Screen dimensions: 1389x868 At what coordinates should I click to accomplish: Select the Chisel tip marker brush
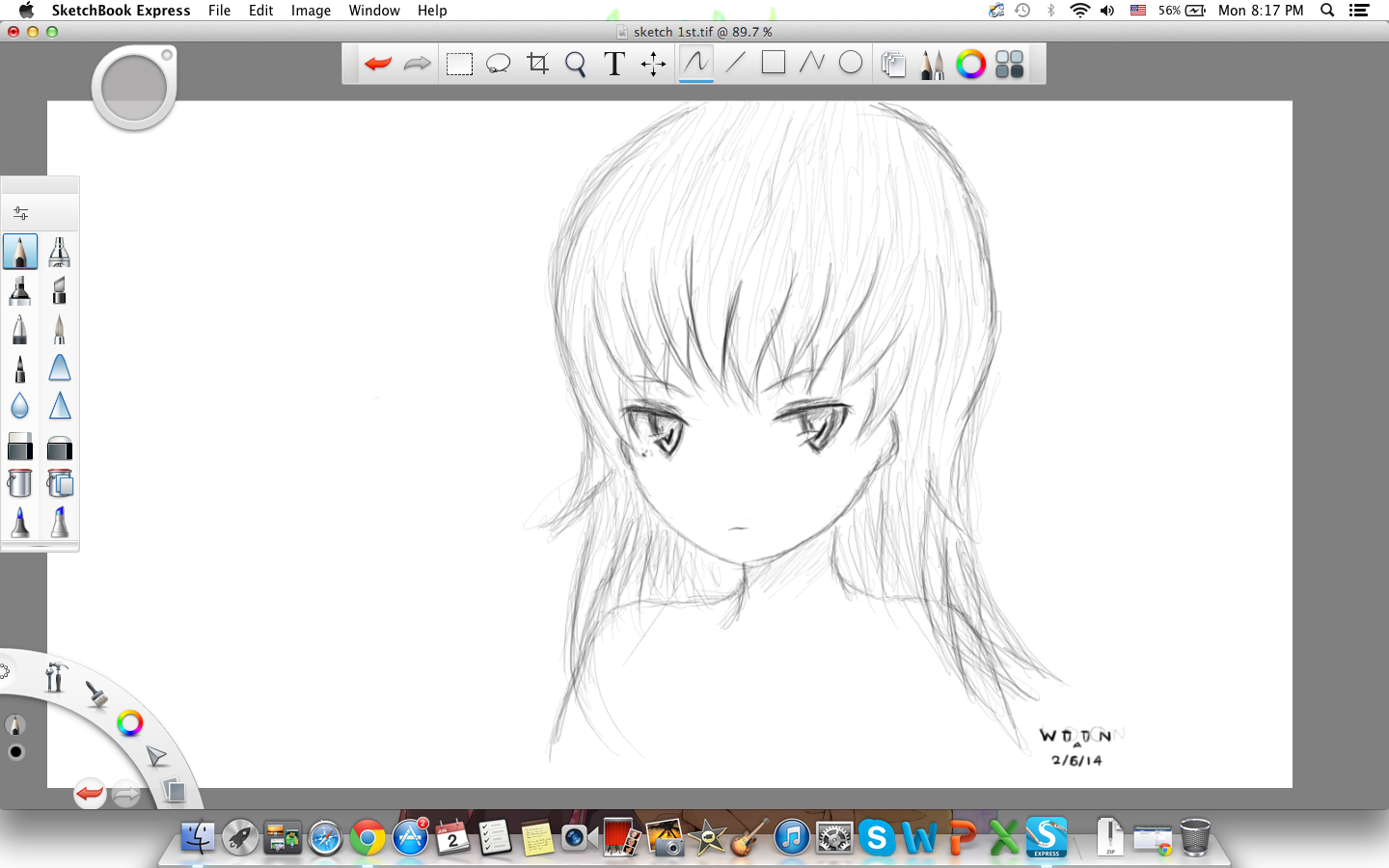pyautogui.click(x=60, y=290)
